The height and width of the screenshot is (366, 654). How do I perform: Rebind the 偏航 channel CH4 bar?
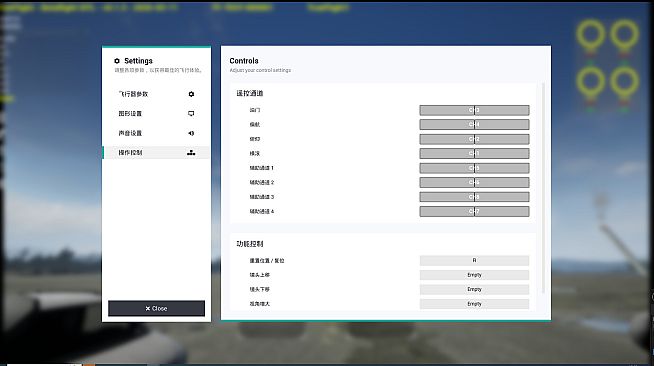474,124
